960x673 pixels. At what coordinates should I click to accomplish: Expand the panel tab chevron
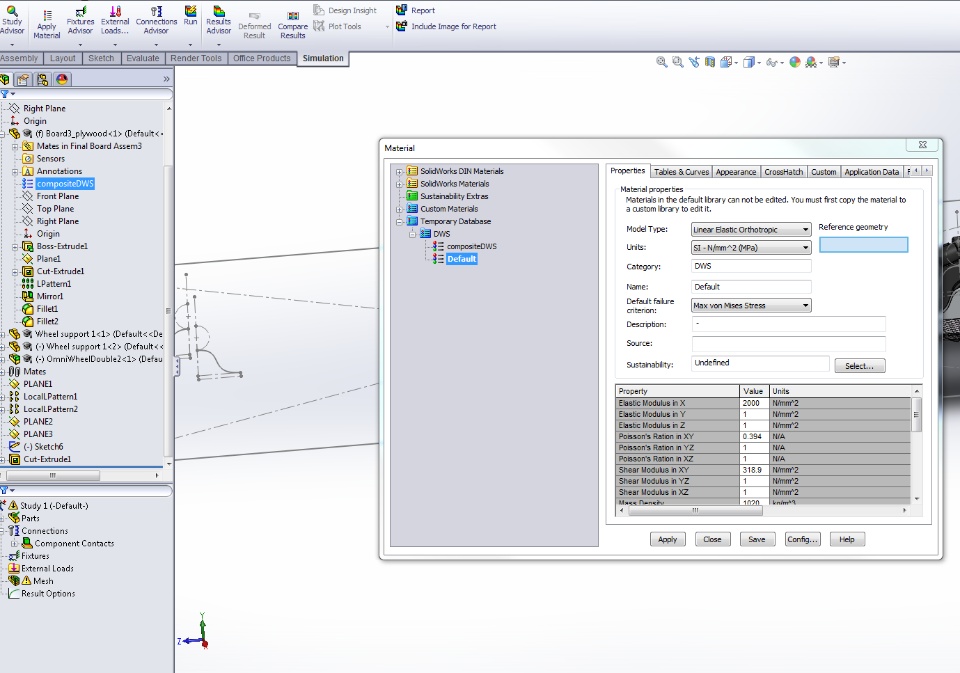(x=166, y=79)
